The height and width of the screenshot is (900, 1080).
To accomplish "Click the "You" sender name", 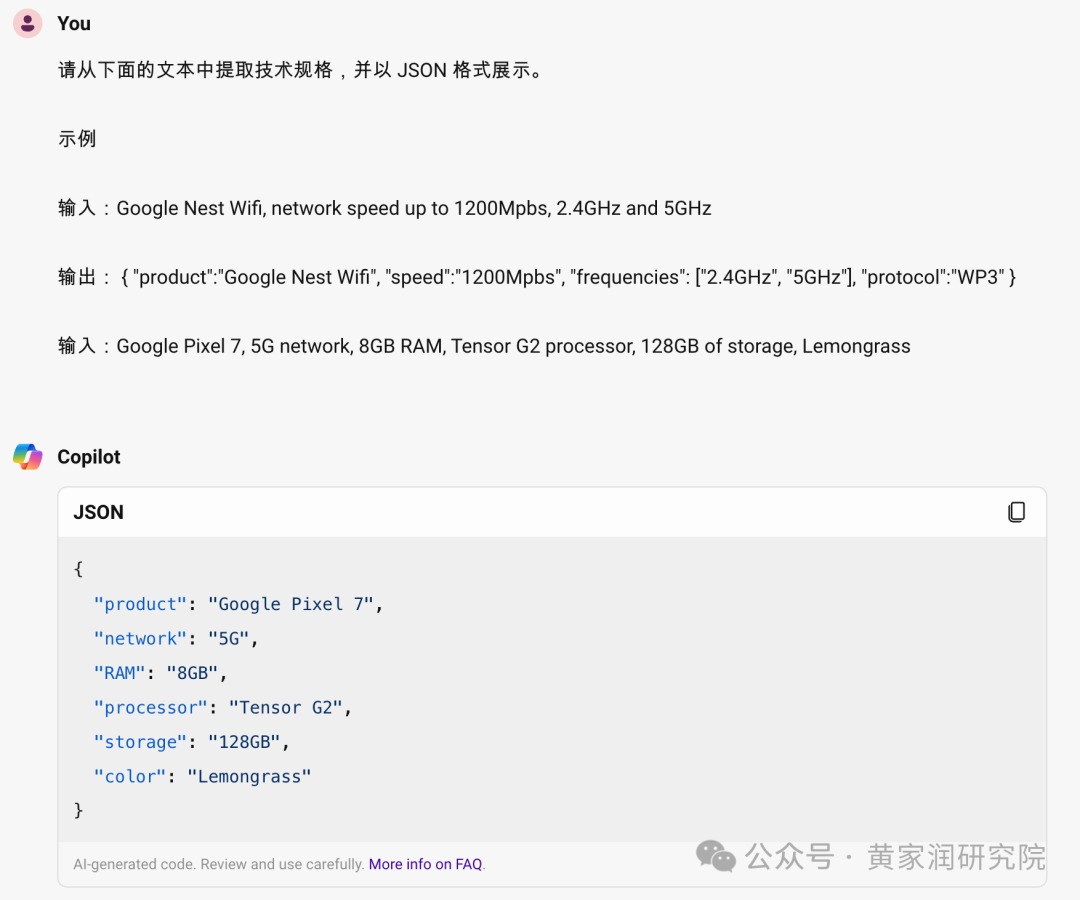I will click(x=74, y=23).
